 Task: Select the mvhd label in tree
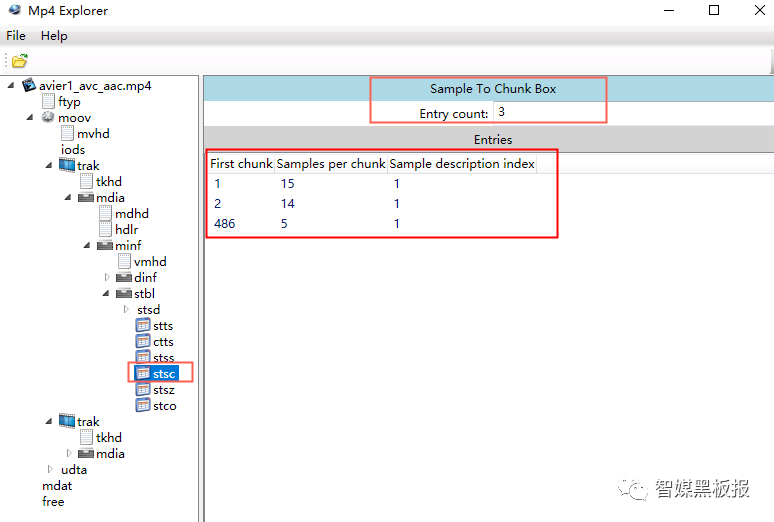pyautogui.click(x=93, y=133)
